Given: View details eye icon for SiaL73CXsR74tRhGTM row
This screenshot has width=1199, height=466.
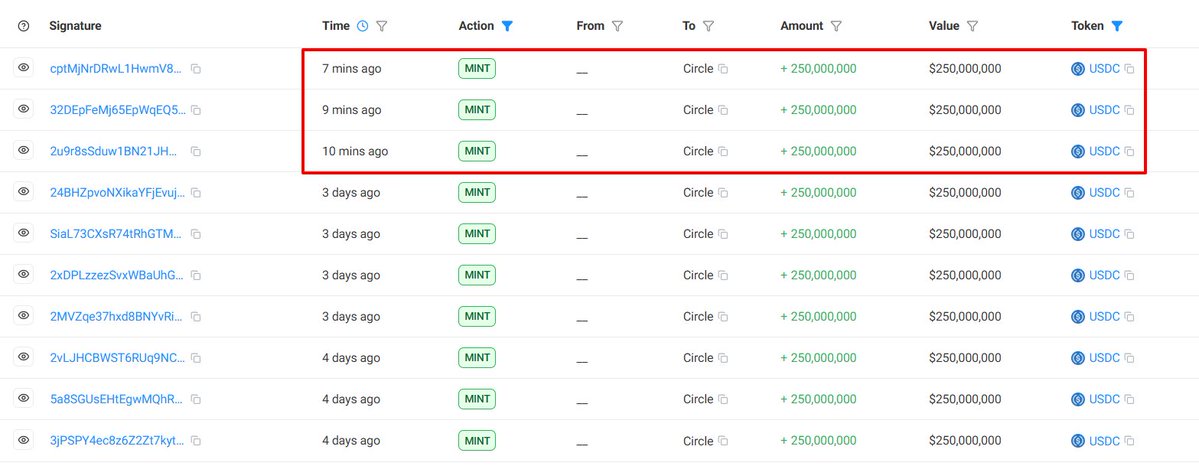Looking at the screenshot, I should click(x=24, y=233).
